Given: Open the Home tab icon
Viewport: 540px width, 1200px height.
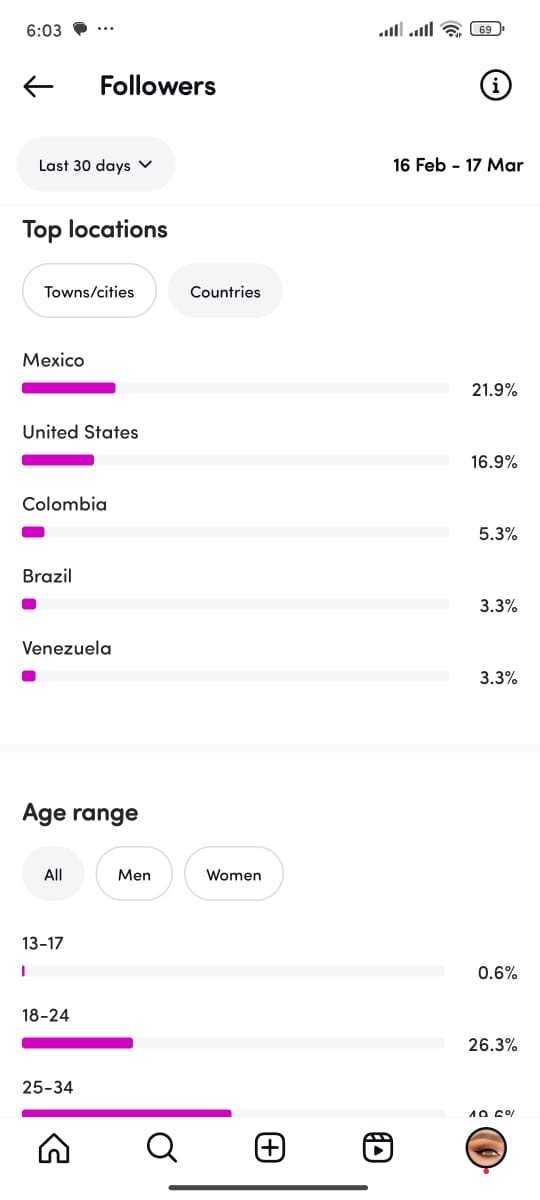Looking at the screenshot, I should [x=54, y=1148].
